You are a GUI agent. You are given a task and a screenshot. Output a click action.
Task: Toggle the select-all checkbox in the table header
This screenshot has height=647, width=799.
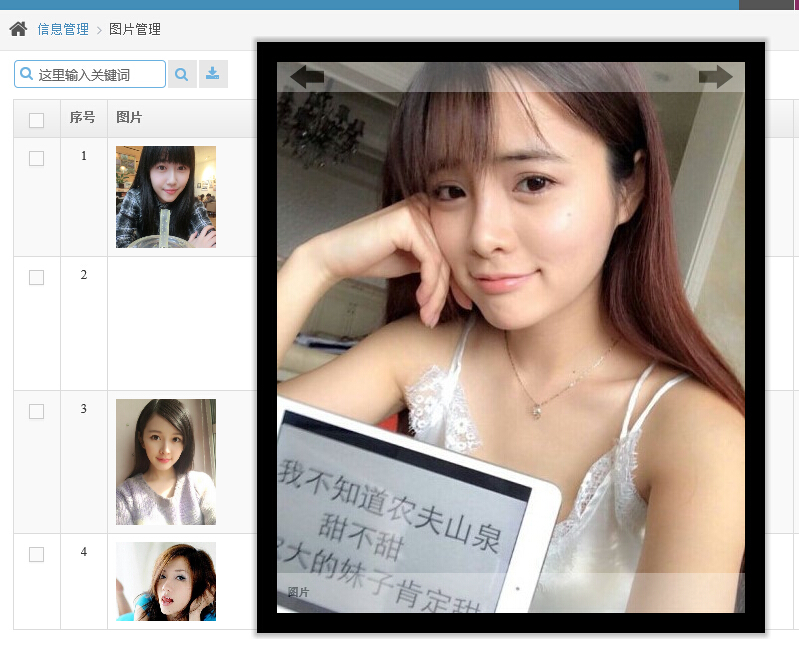tap(36, 120)
